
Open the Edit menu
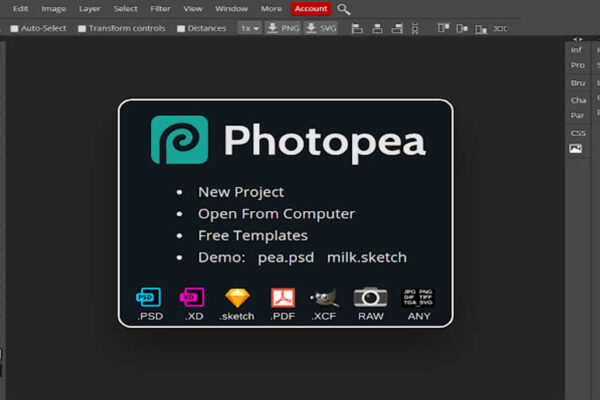click(20, 8)
